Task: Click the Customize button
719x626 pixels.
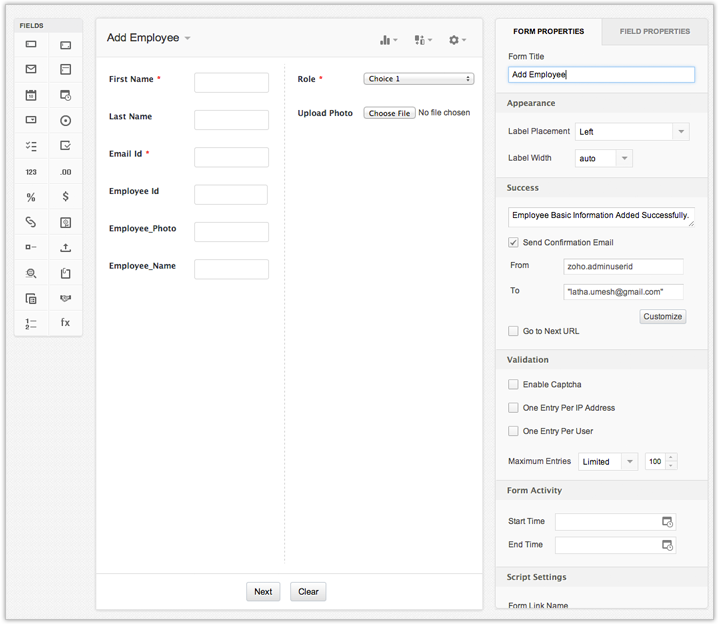Action: (x=662, y=316)
